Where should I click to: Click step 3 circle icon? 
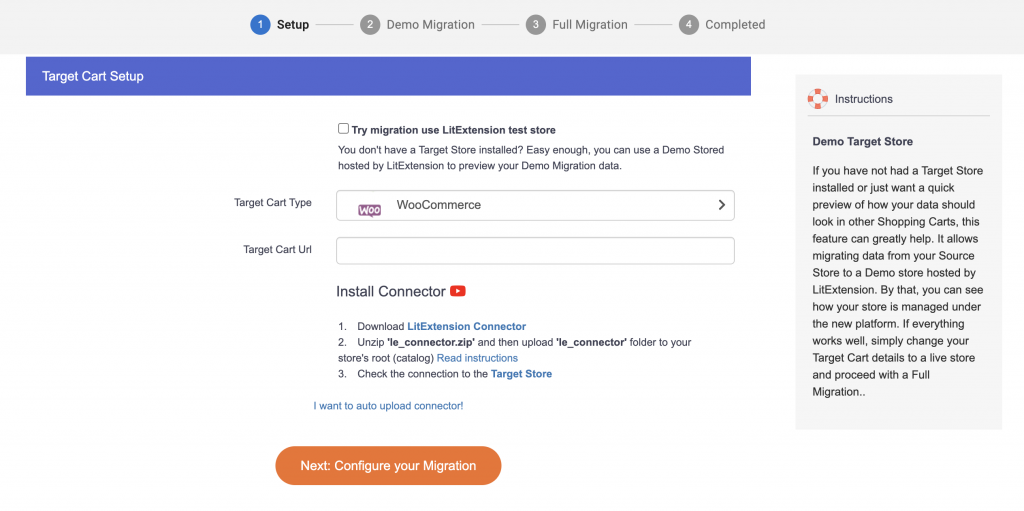click(536, 25)
